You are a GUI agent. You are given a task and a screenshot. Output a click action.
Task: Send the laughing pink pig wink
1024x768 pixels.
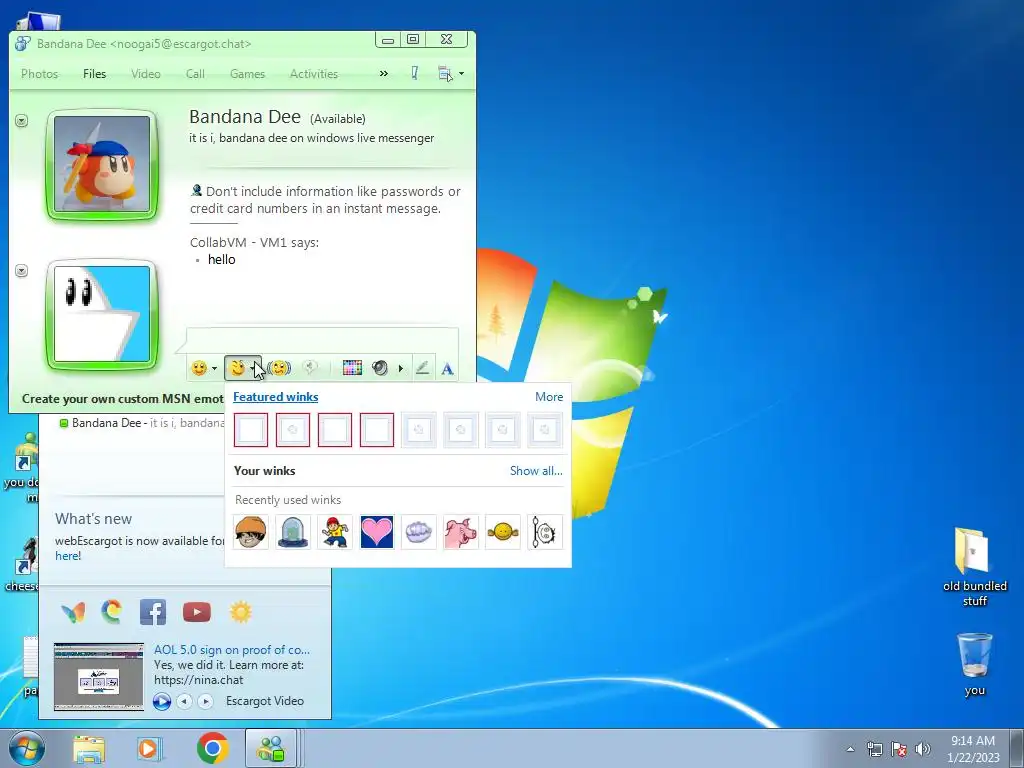click(460, 532)
